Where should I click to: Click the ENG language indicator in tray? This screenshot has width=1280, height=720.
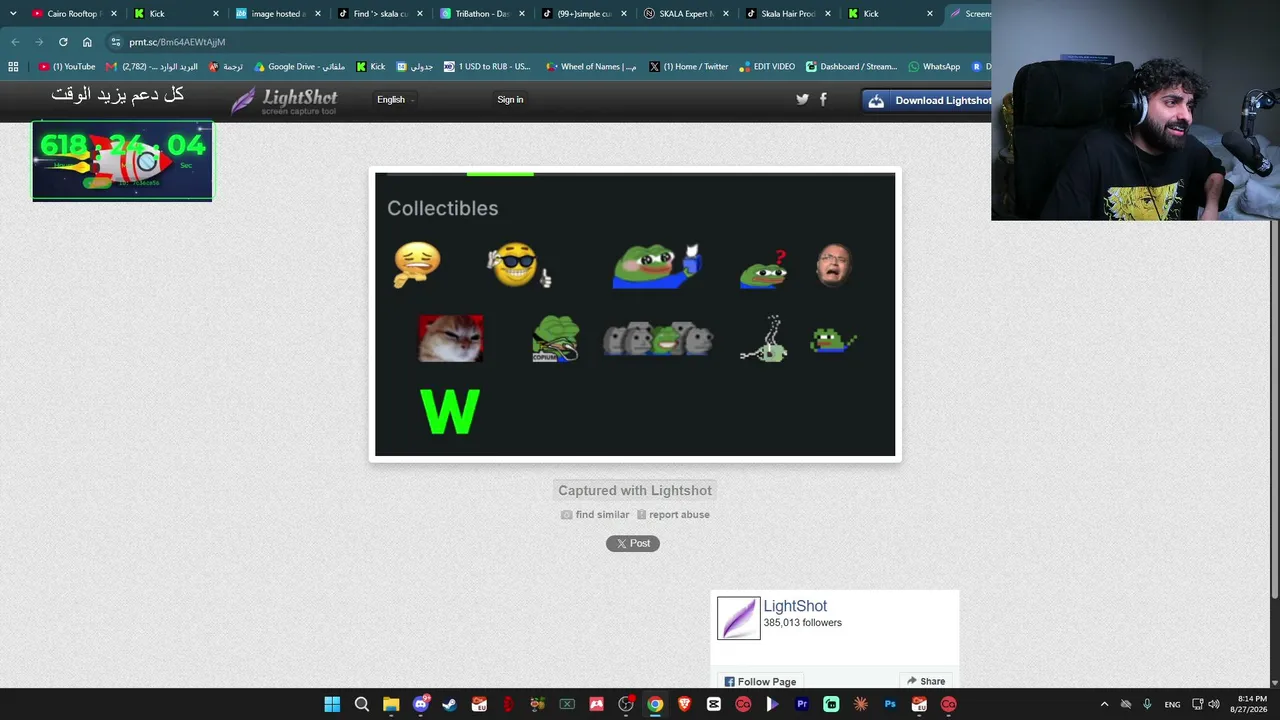(1172, 704)
